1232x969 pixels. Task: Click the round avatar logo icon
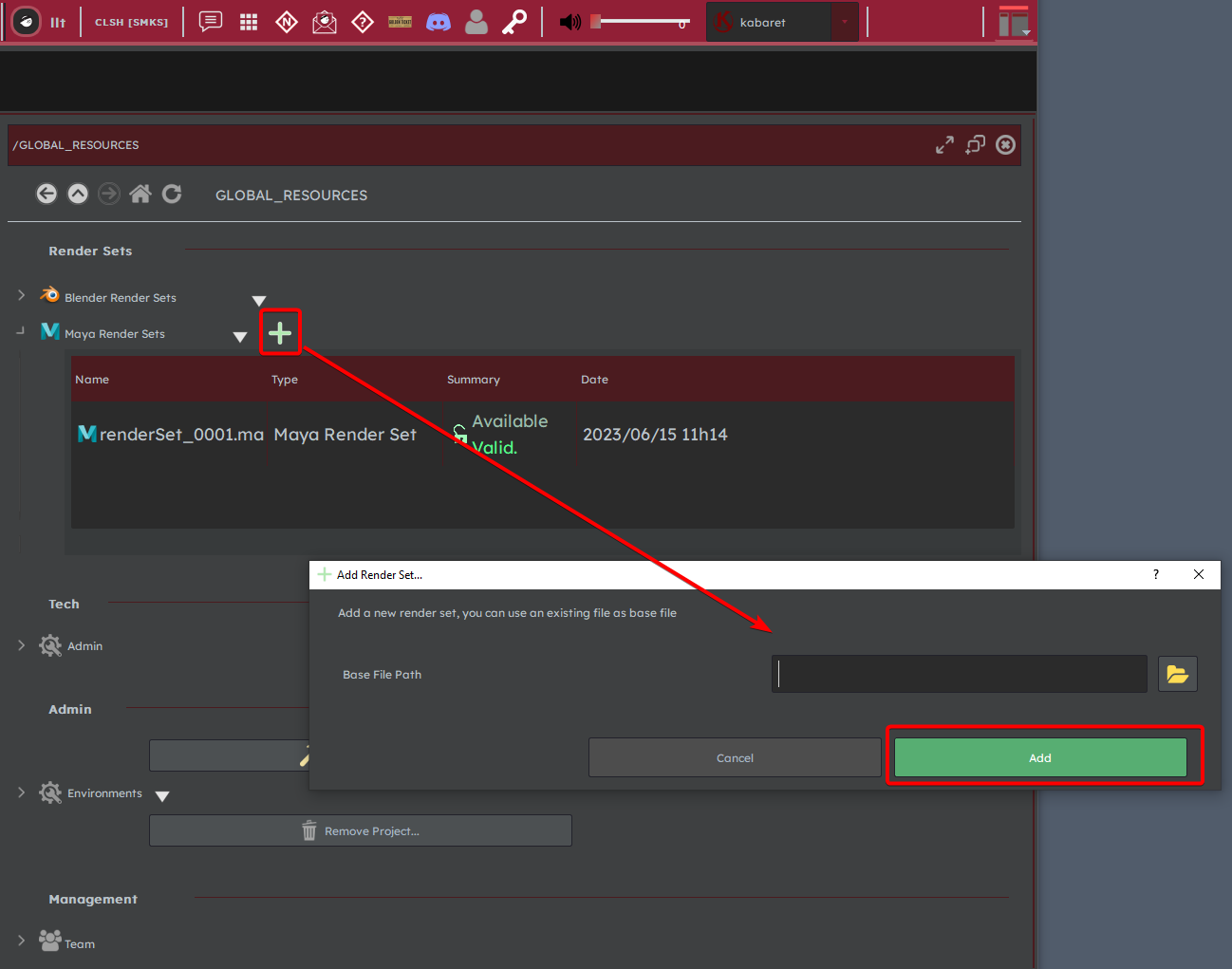[27, 21]
